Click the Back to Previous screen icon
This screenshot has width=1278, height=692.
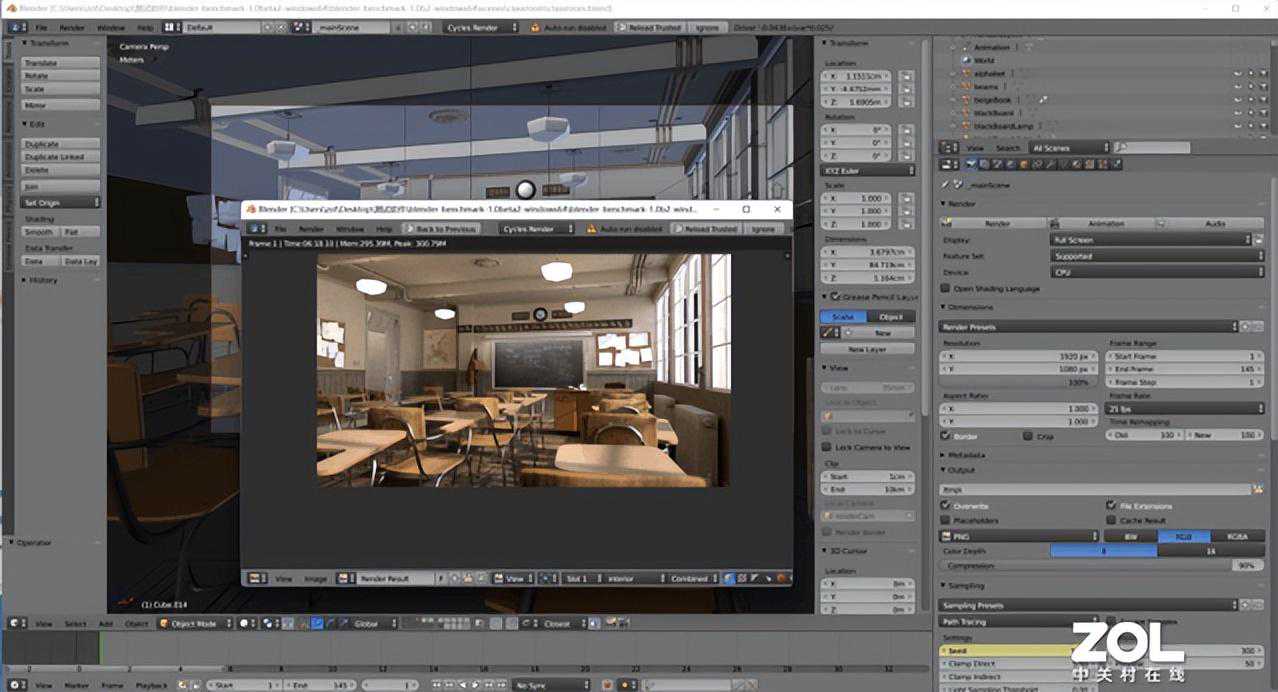441,229
